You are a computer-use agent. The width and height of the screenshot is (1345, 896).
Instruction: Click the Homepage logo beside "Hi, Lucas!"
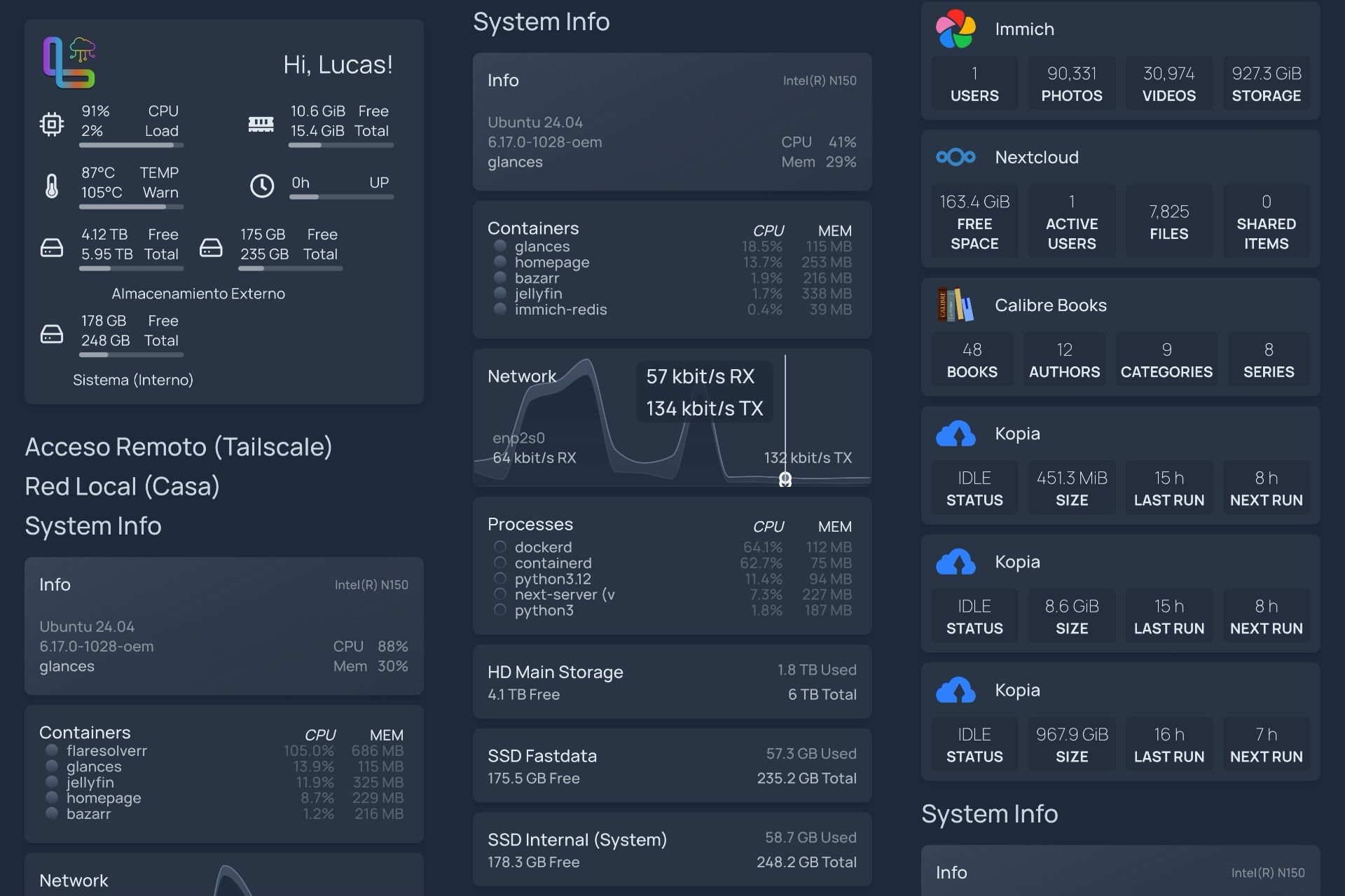click(69, 63)
